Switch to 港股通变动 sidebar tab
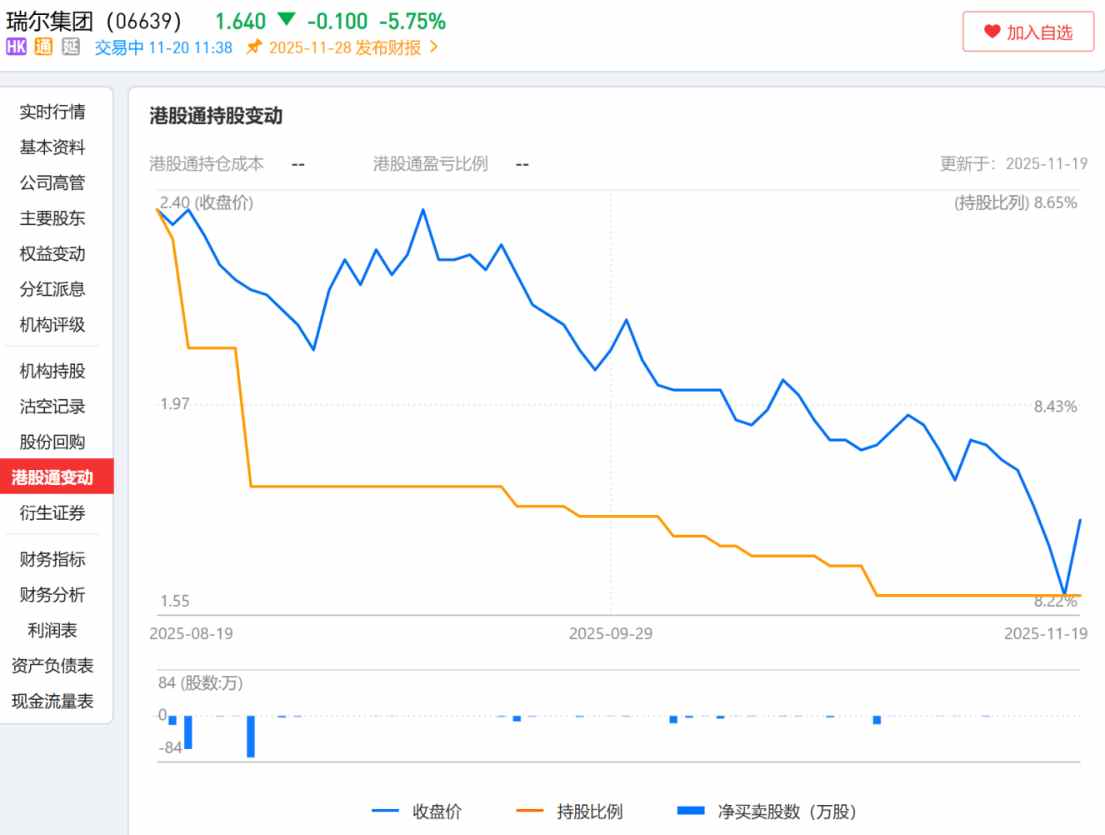The width and height of the screenshot is (1105, 835). [x=53, y=477]
